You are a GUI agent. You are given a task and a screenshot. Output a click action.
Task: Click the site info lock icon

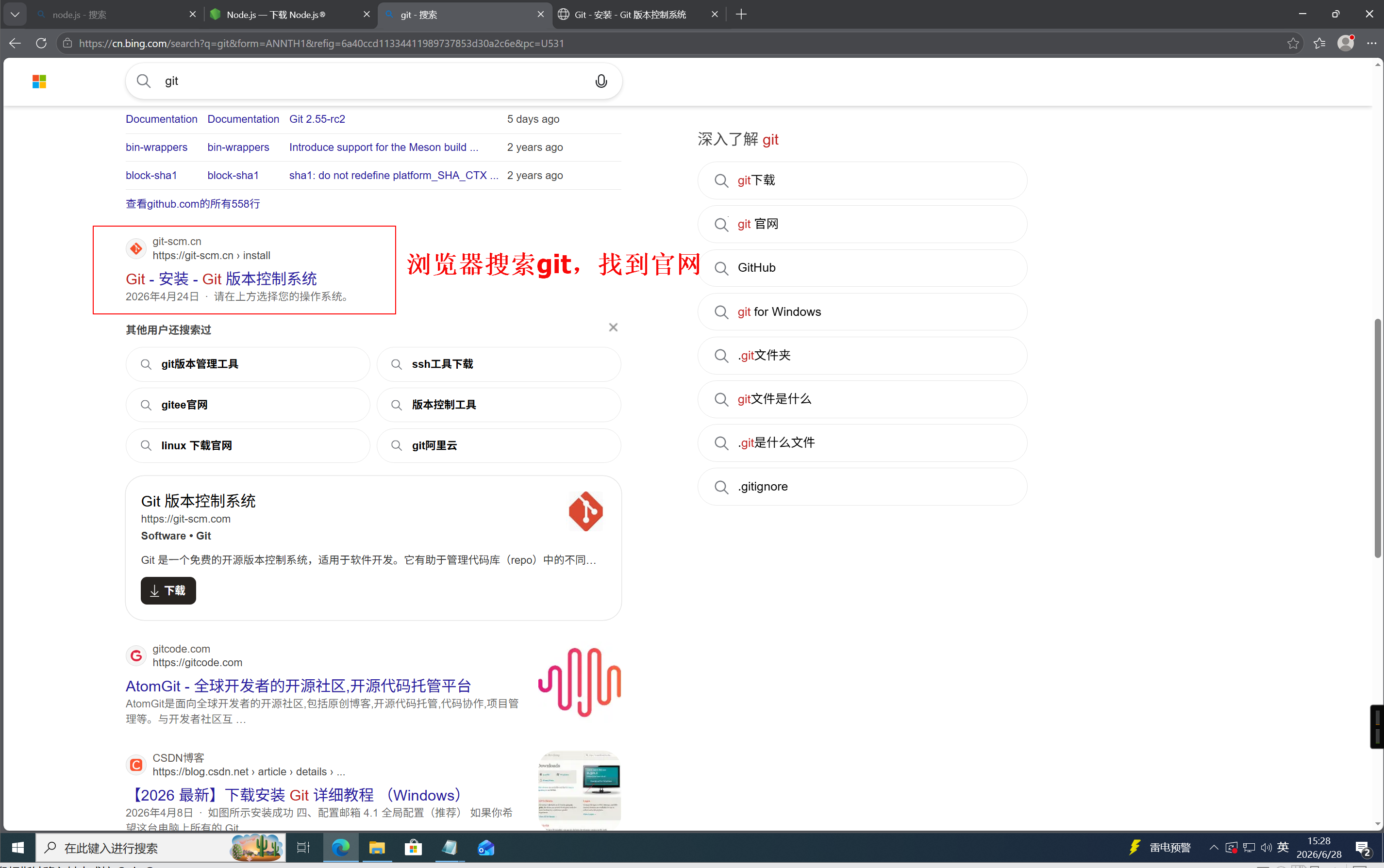coord(67,43)
